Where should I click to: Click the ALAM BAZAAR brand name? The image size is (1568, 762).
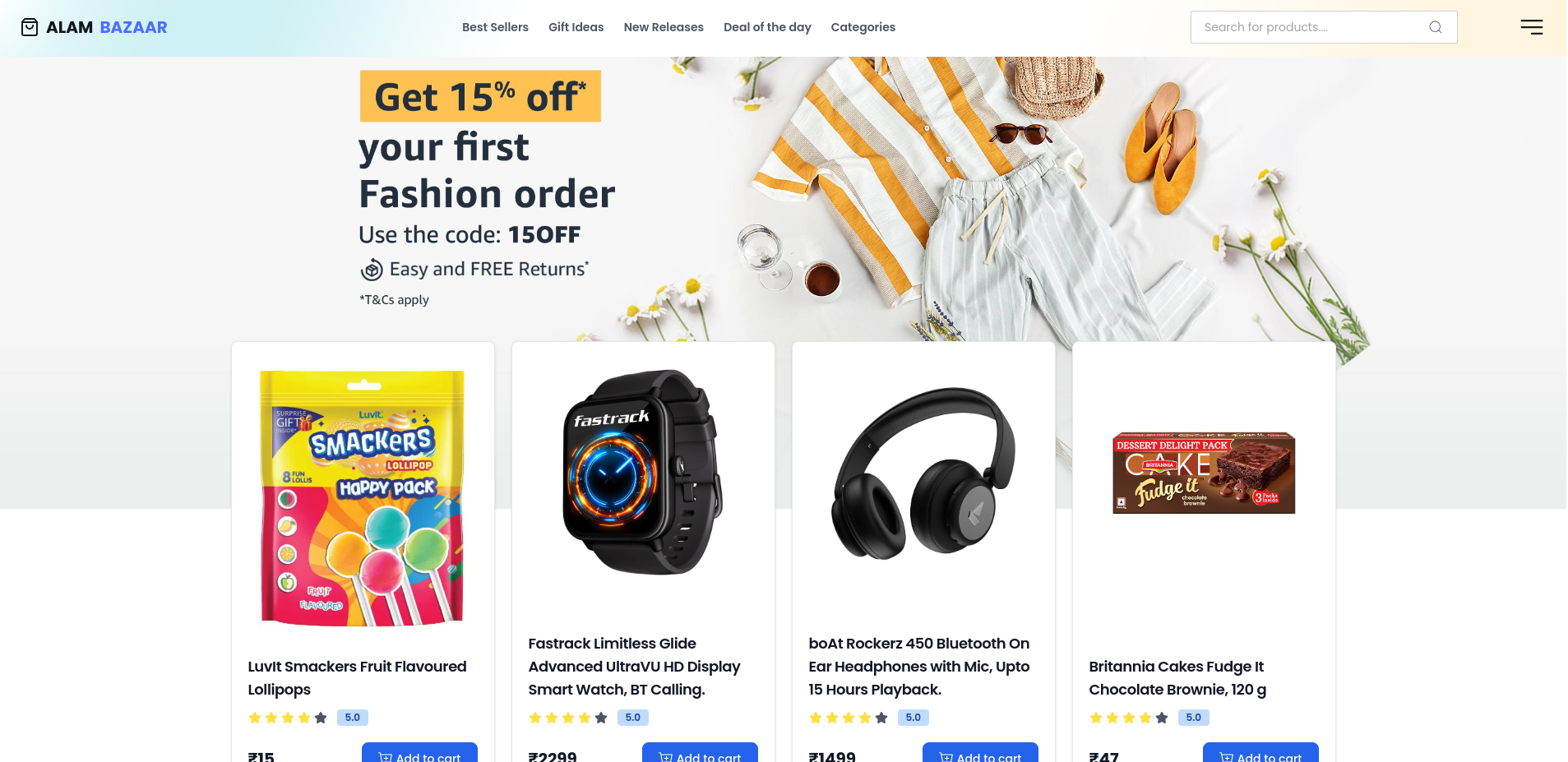click(107, 27)
